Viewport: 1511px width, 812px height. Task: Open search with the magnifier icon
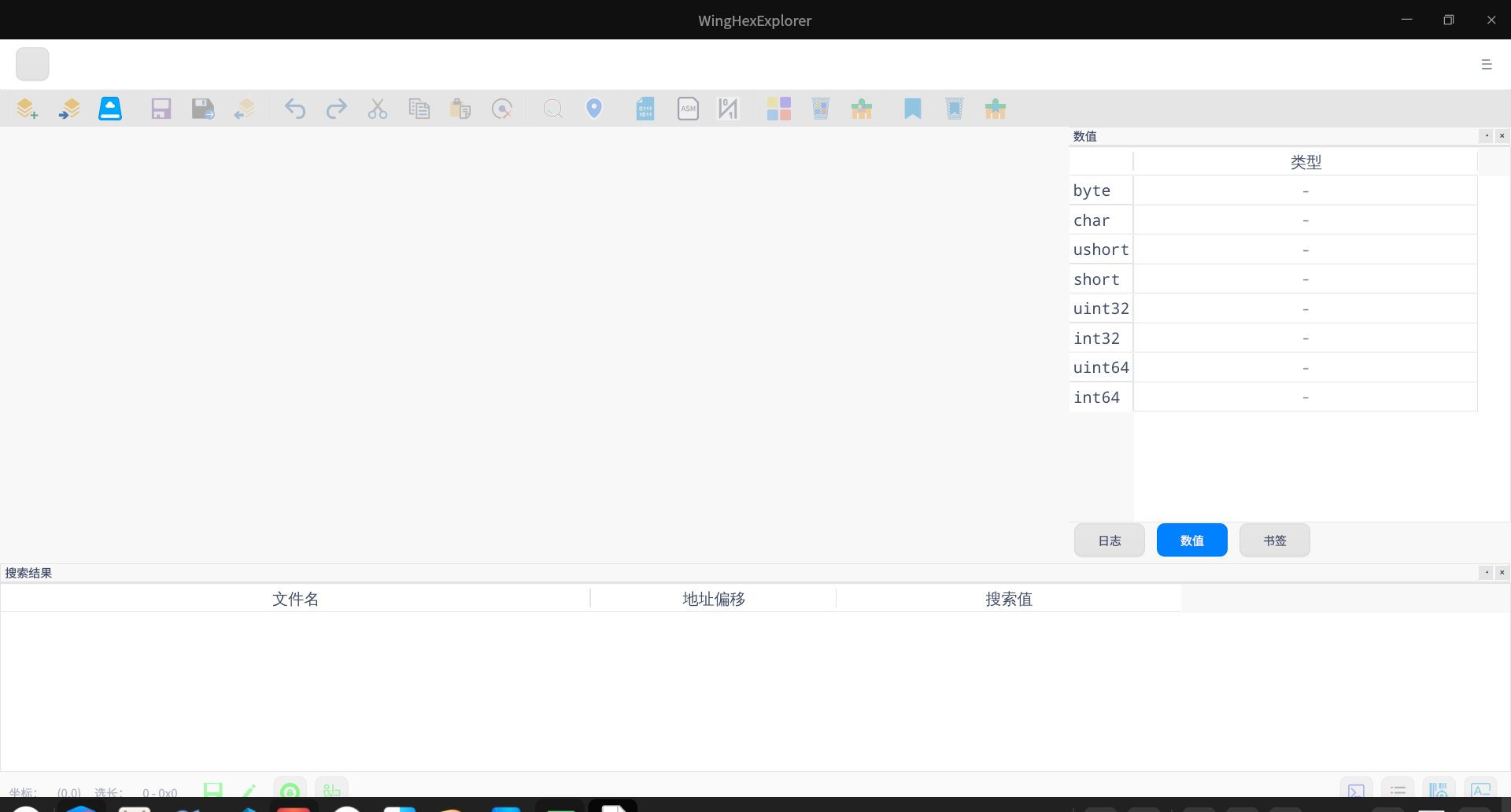[x=552, y=109]
